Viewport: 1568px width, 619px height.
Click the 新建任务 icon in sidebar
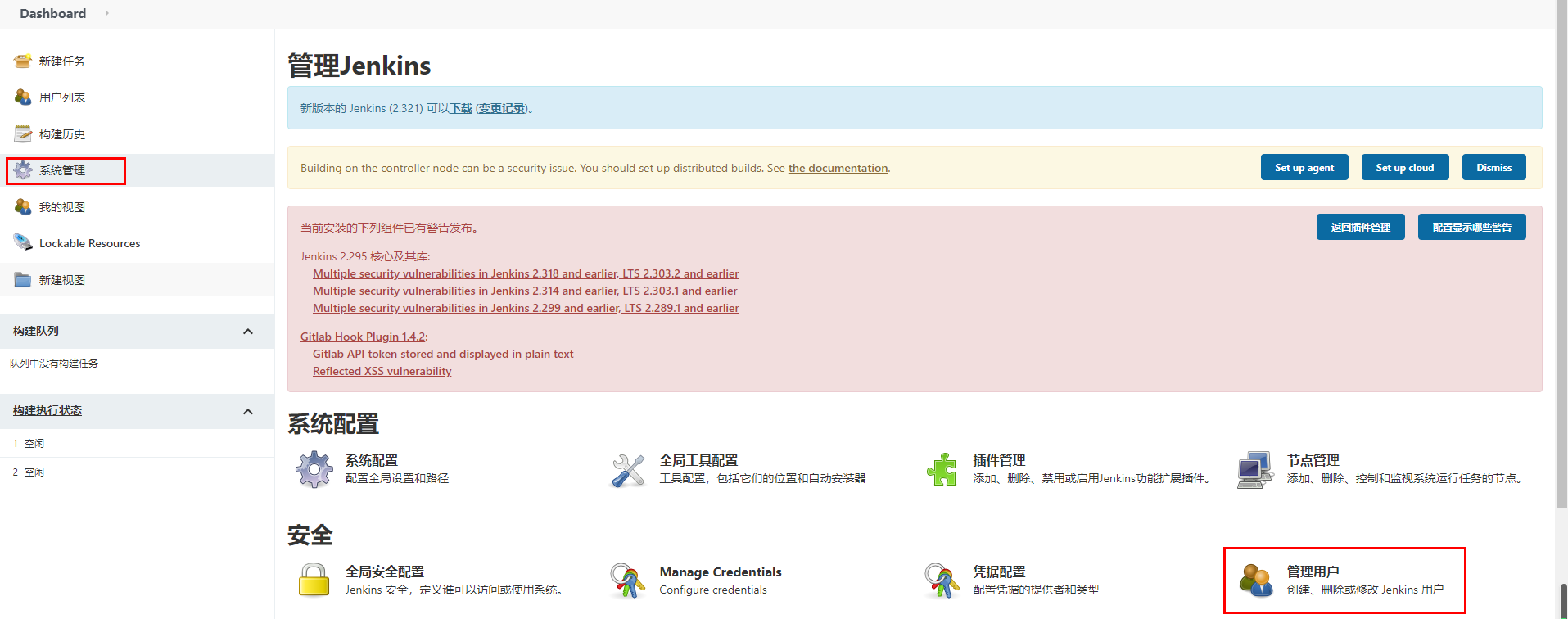point(23,61)
